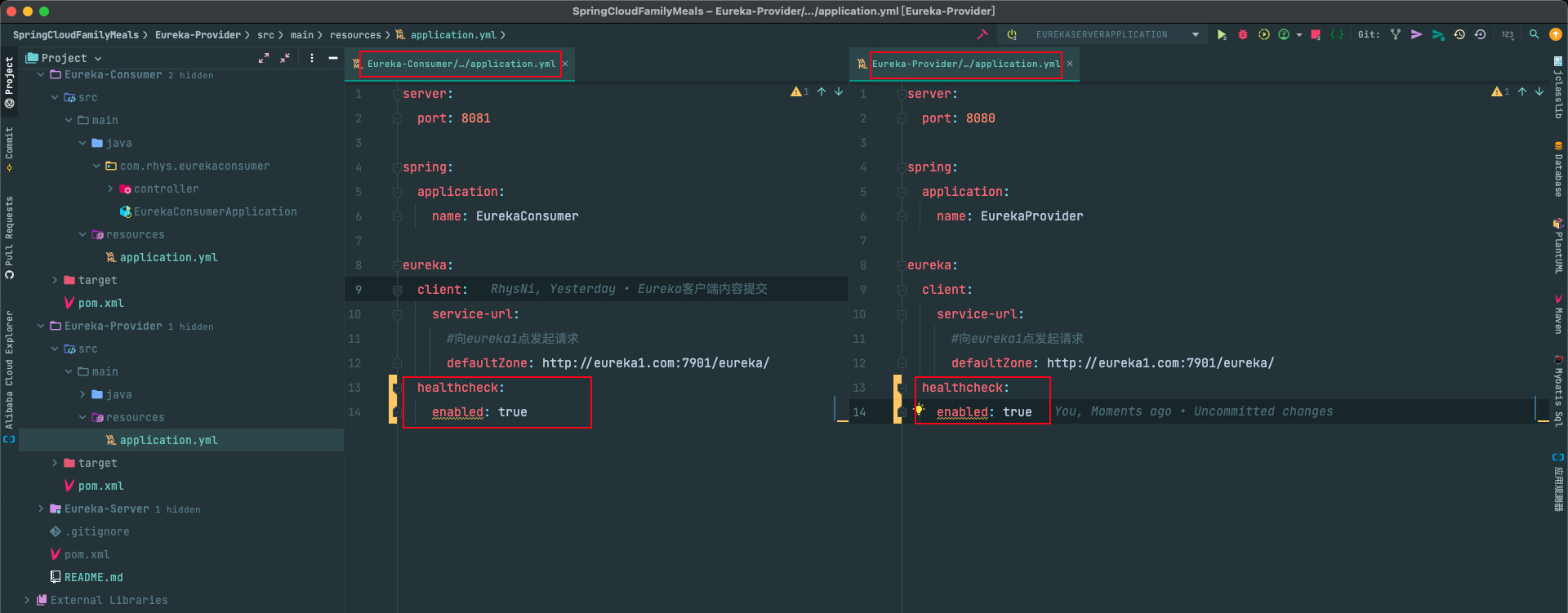Open the jclasslib tool window on right sidebar
This screenshot has width=1568, height=613.
(1558, 87)
